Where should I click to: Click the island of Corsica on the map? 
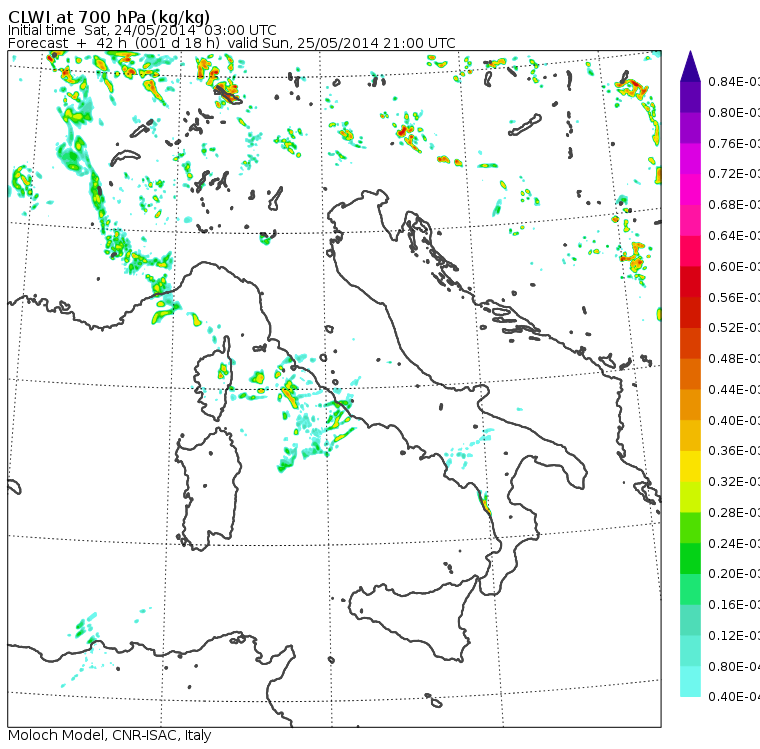(x=214, y=379)
